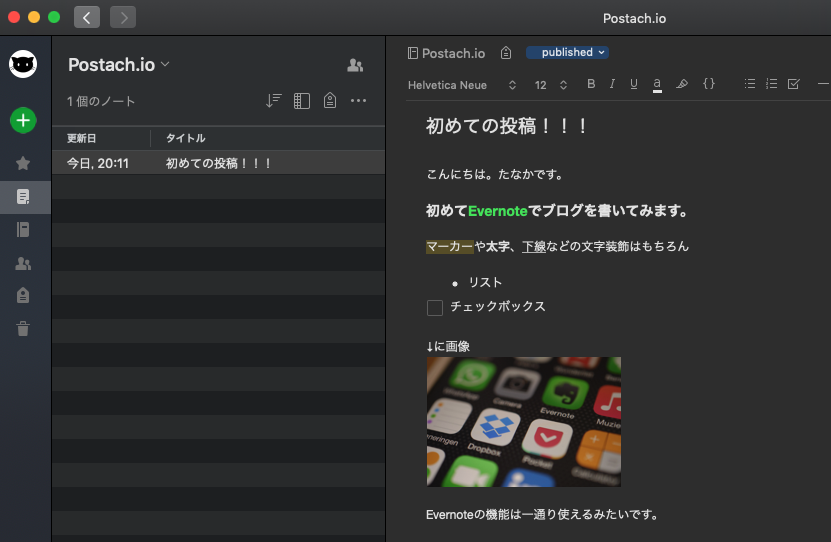Click the green new note plus button

(x=23, y=120)
